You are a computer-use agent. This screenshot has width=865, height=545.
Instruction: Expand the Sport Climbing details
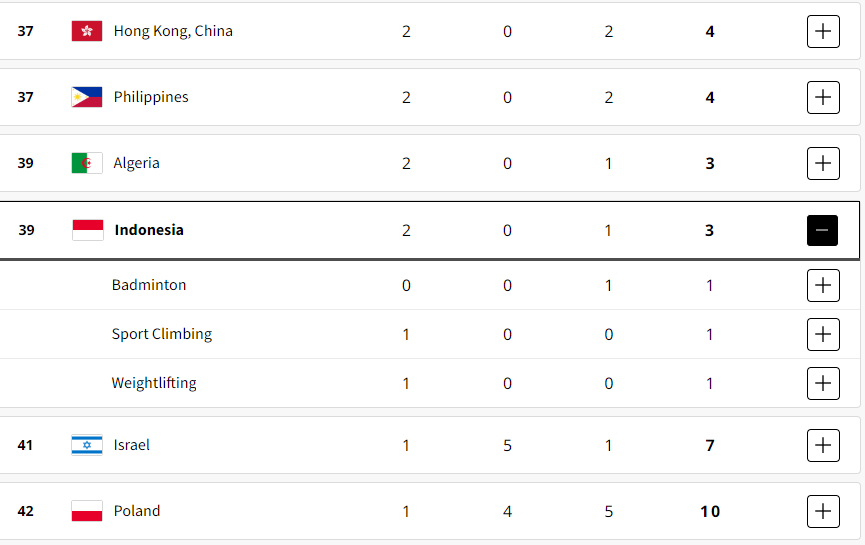click(822, 334)
